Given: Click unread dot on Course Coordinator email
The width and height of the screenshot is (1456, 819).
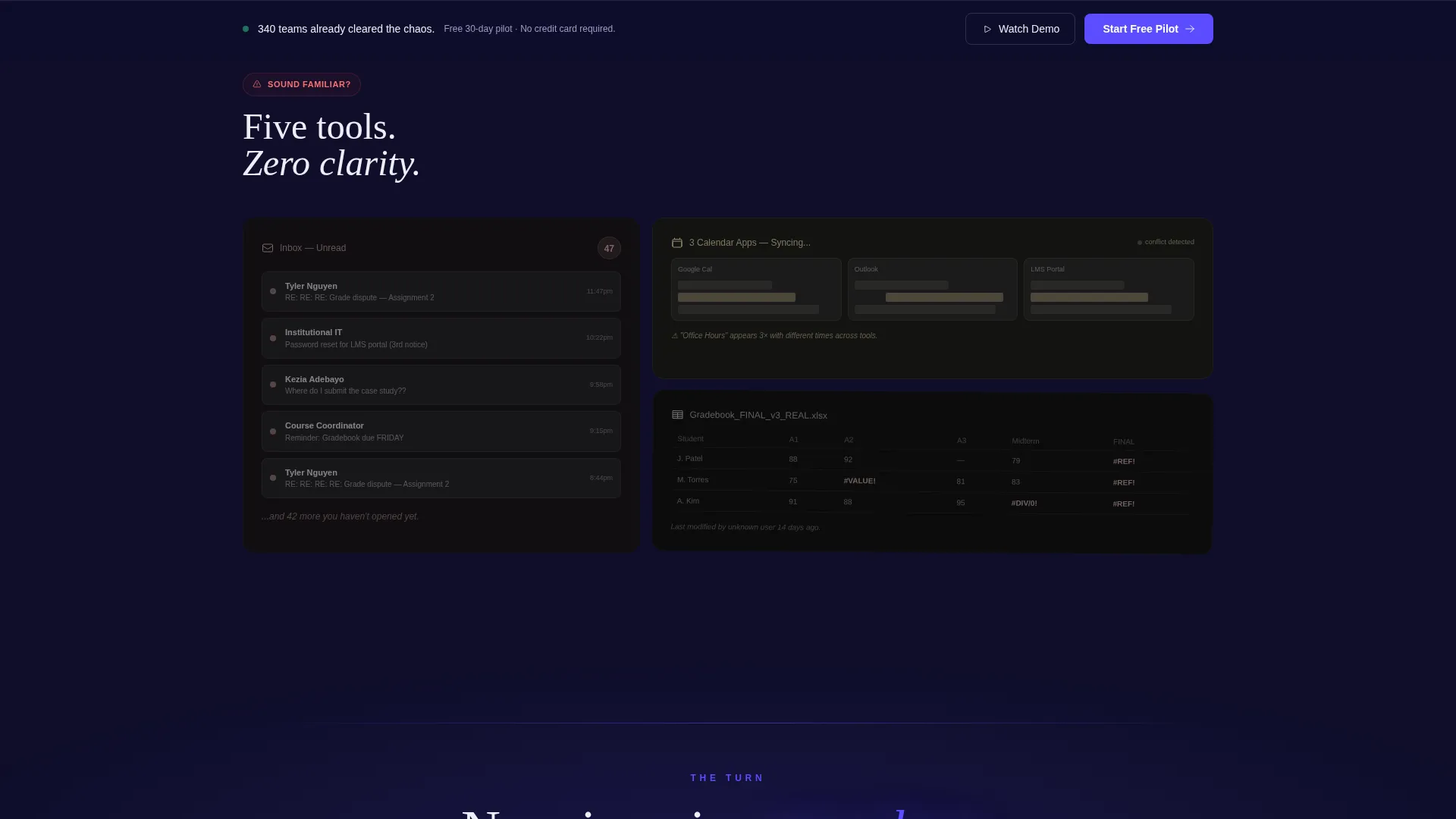Looking at the screenshot, I should [273, 431].
